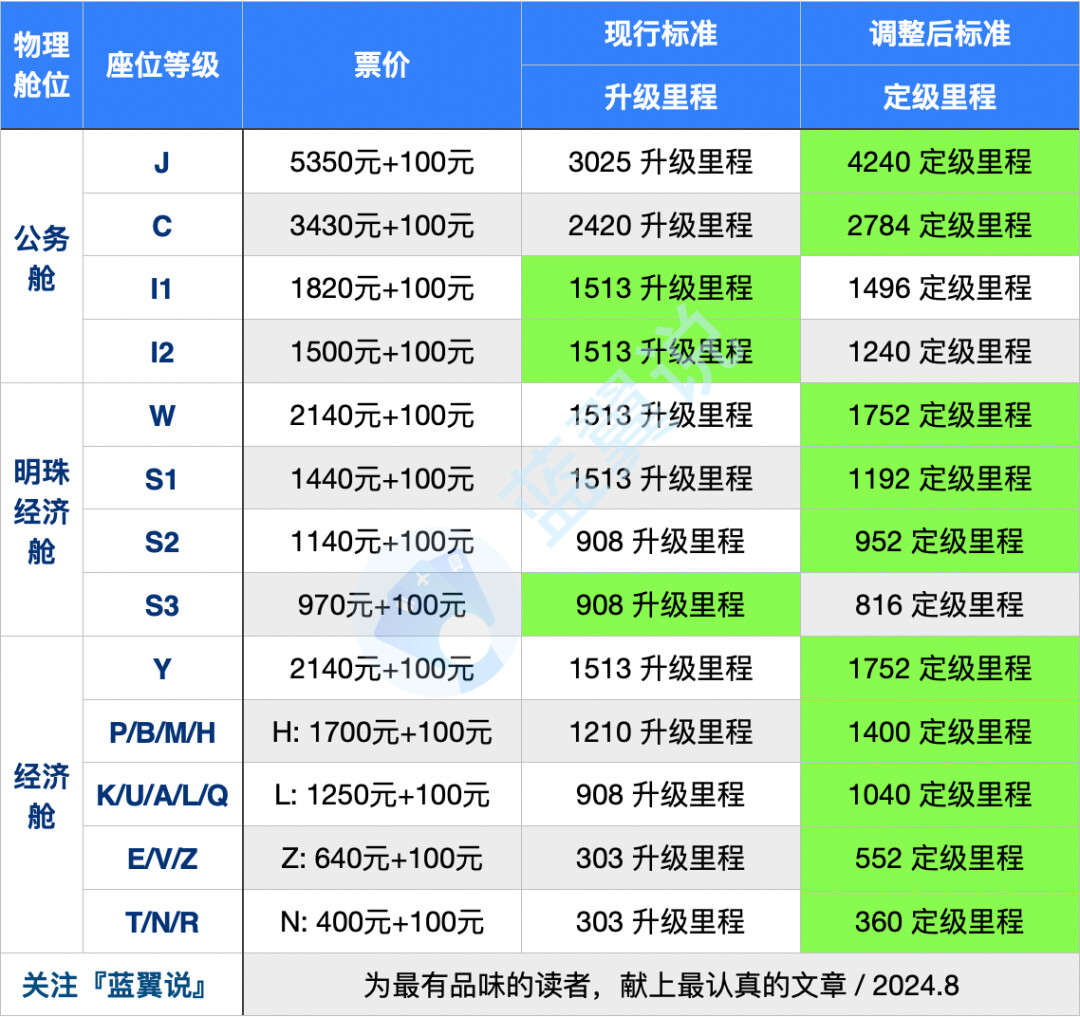This screenshot has height=1017, width=1080.
Task: Click the footer slogan text dated 2024.8
Action: (x=660, y=985)
